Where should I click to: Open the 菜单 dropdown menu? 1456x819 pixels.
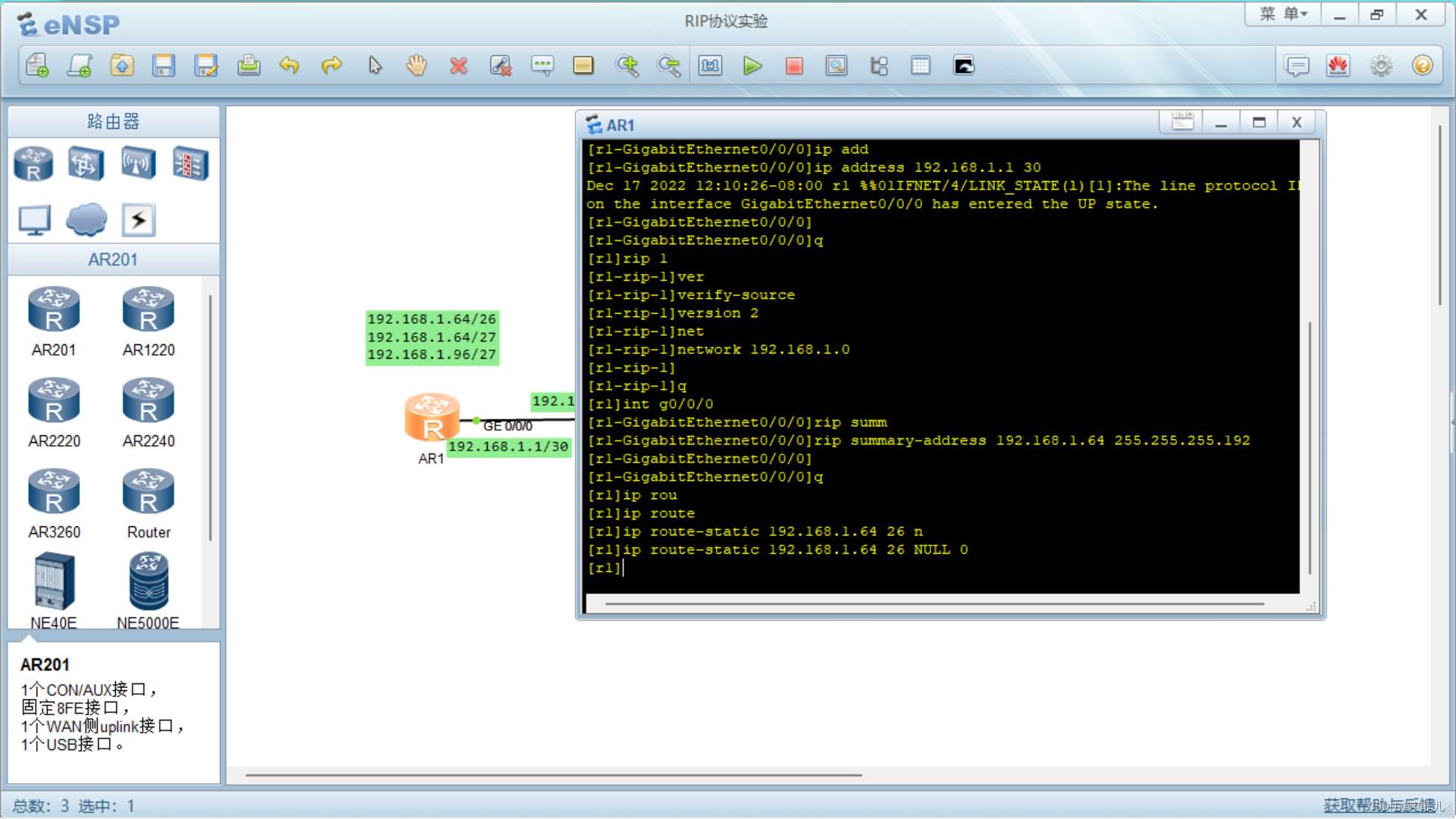point(1283,14)
